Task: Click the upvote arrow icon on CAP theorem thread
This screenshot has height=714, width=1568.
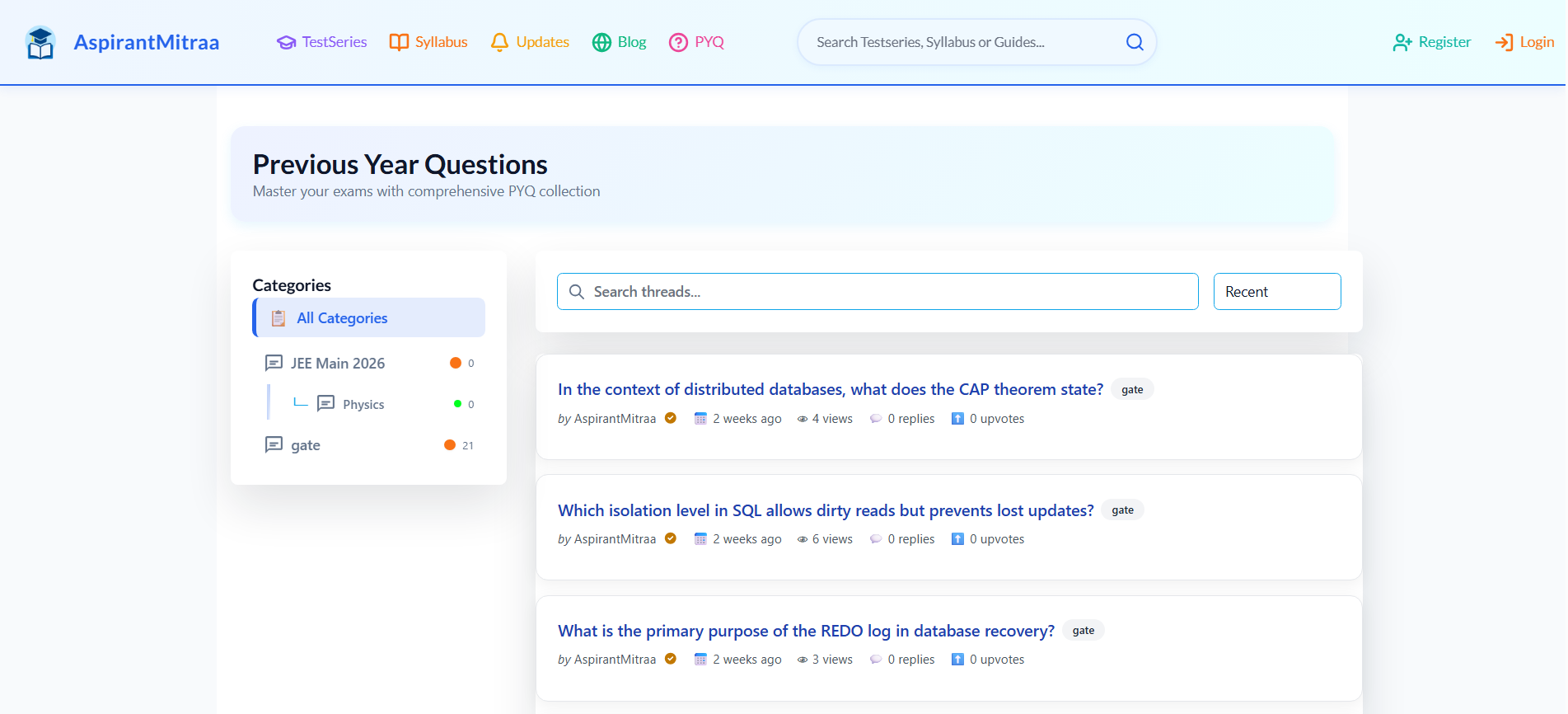Action: pyautogui.click(x=957, y=419)
